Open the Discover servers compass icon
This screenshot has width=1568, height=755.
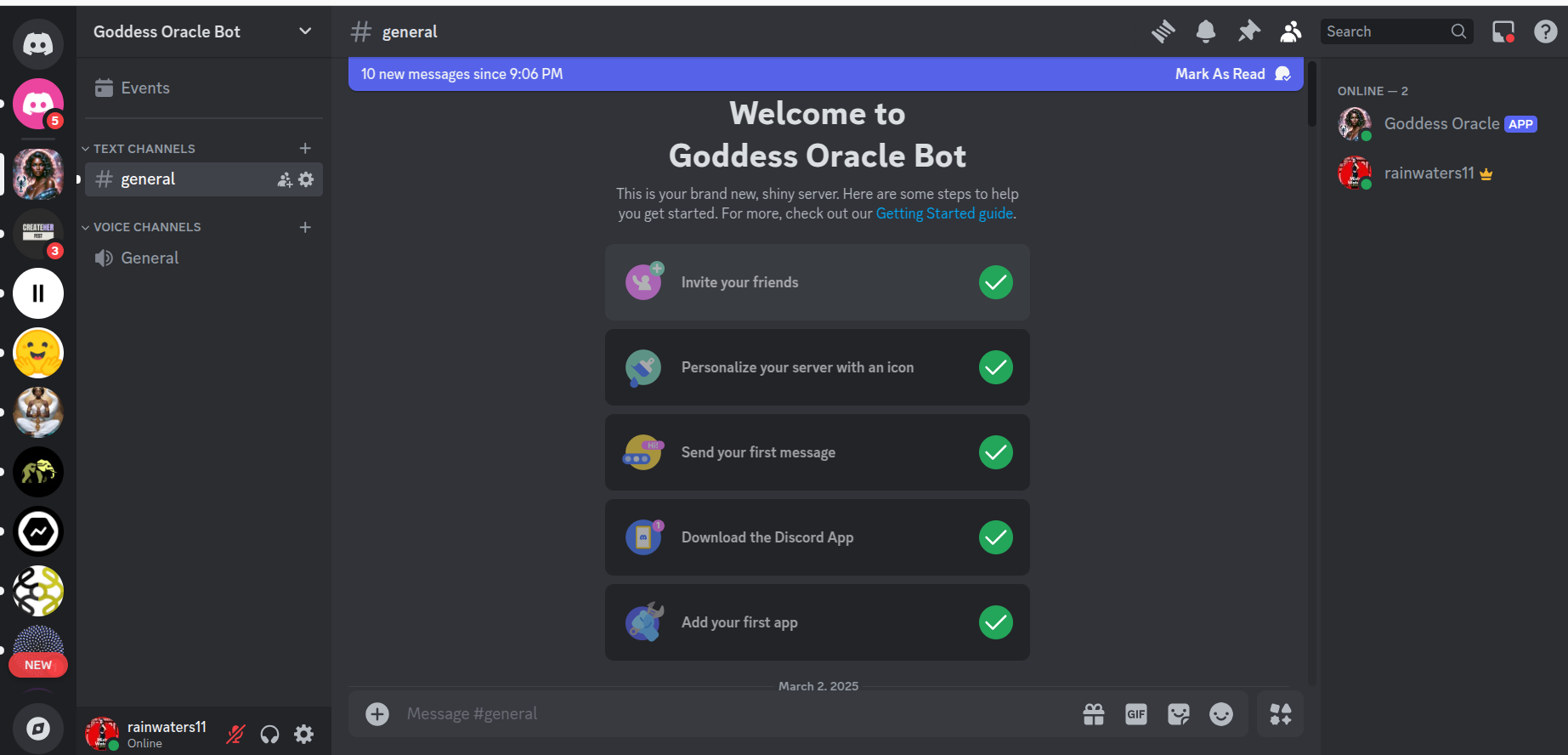click(38, 729)
